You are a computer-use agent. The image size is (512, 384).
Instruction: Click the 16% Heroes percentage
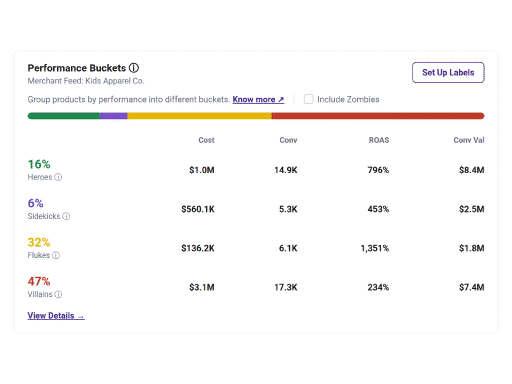click(39, 164)
